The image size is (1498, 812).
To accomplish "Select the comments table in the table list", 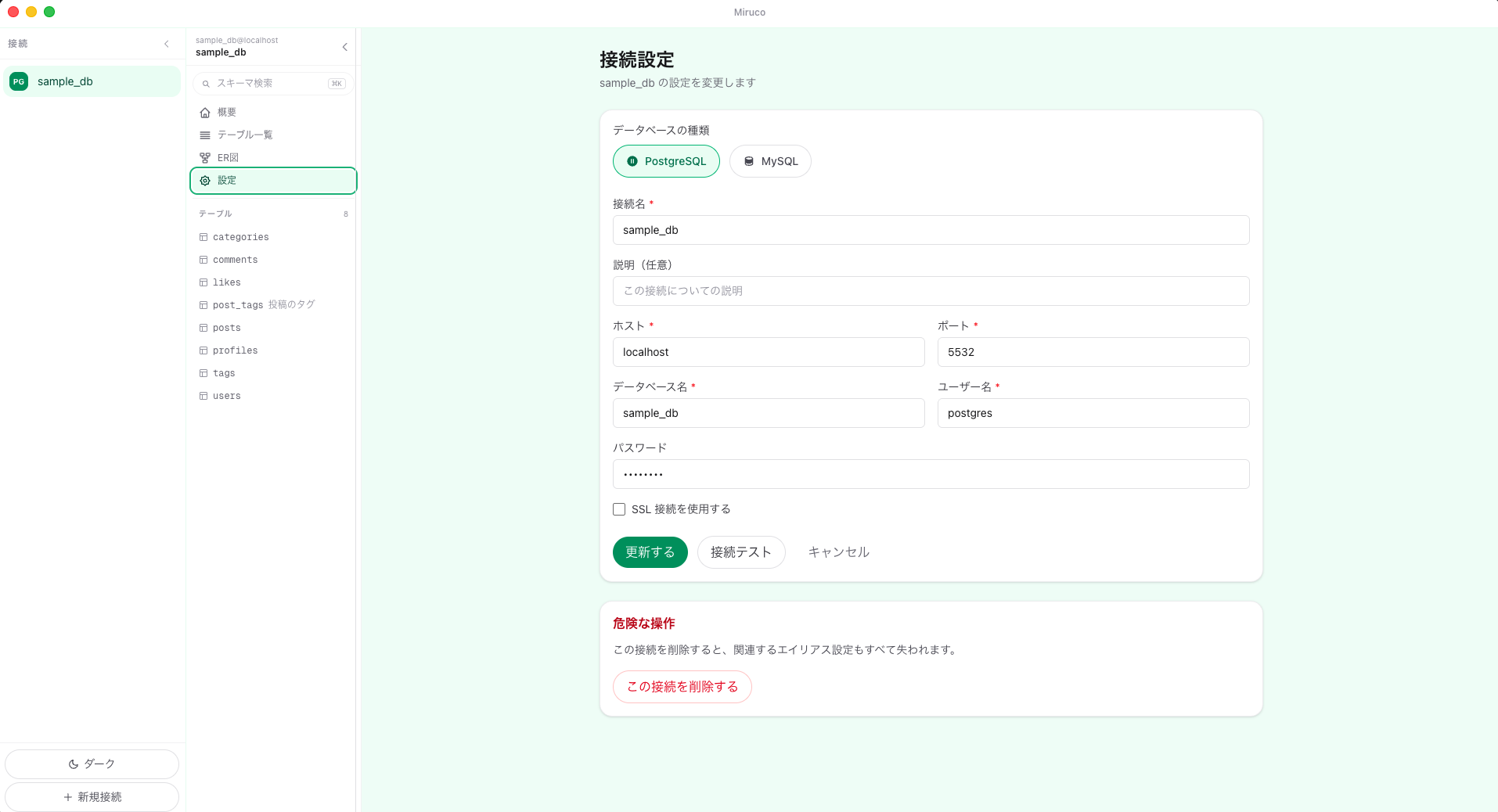I will (x=235, y=259).
